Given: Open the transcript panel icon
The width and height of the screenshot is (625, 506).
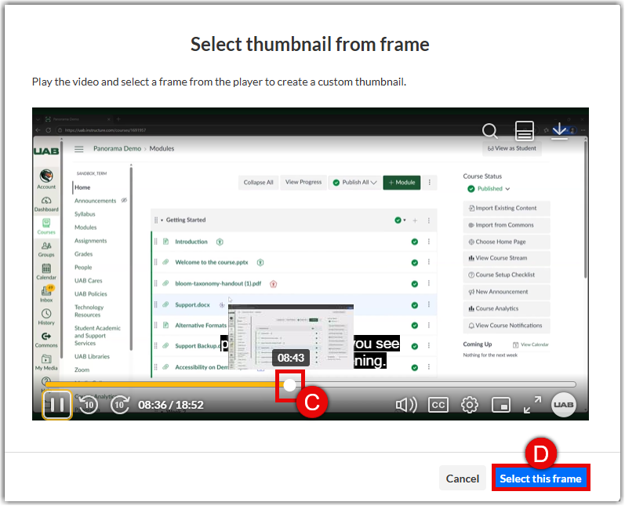Looking at the screenshot, I should (x=525, y=131).
